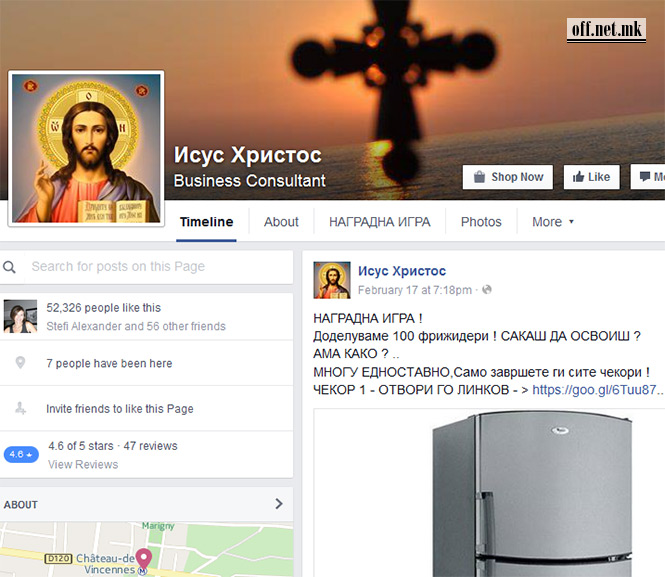Expand the ABOUT section chevron
Viewport: 665px width, 577px height.
[279, 504]
